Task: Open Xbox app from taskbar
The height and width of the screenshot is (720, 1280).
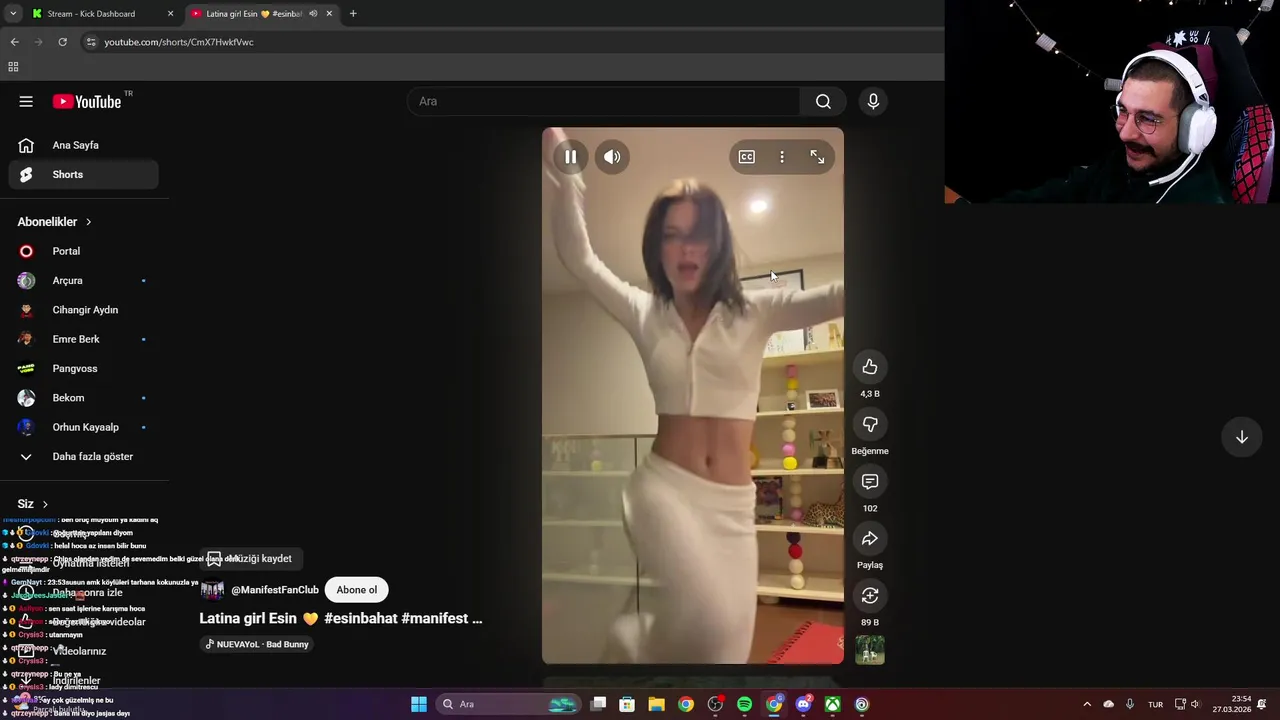Action: click(x=832, y=704)
